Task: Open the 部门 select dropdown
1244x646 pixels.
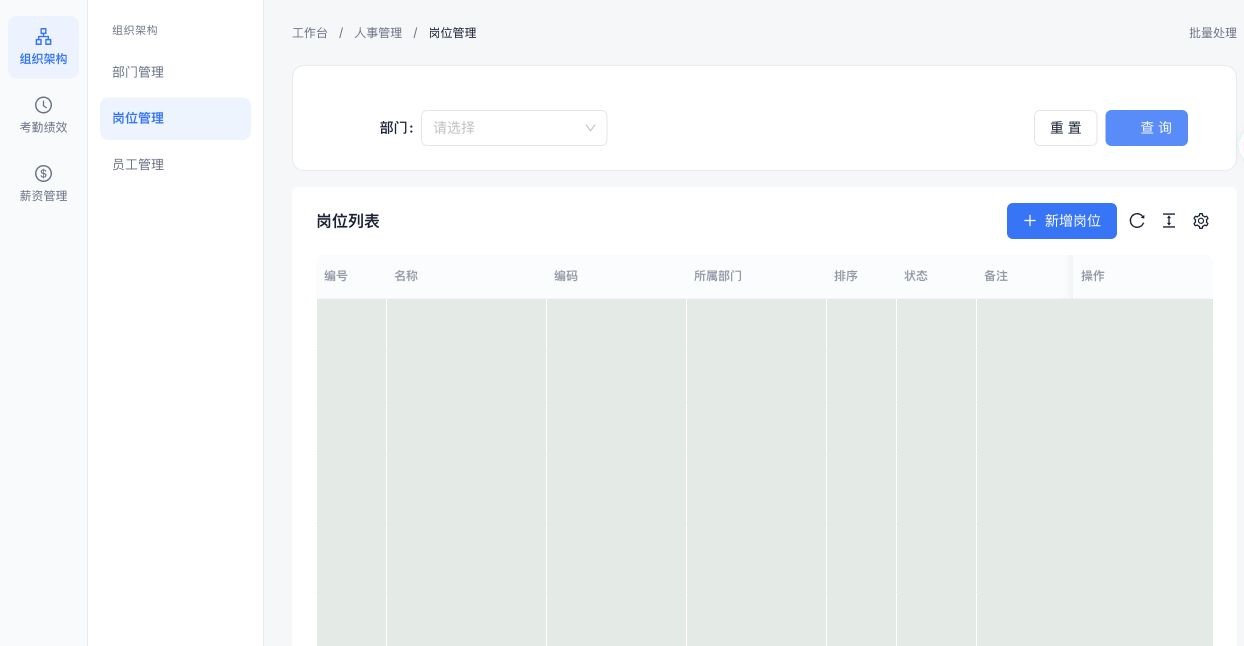Action: pos(514,128)
